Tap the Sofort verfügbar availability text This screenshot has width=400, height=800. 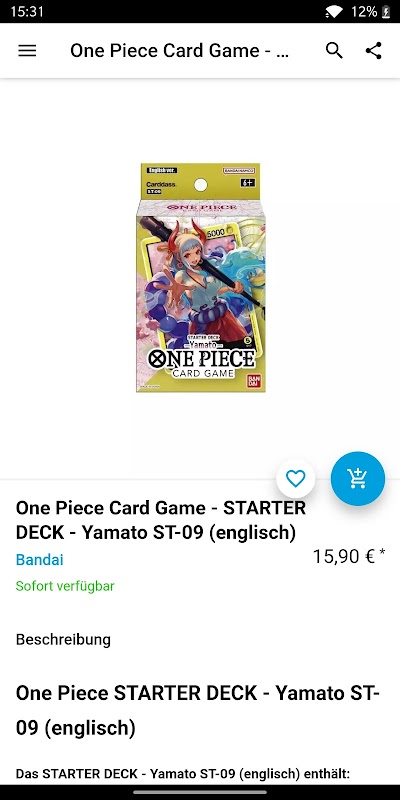click(x=65, y=586)
